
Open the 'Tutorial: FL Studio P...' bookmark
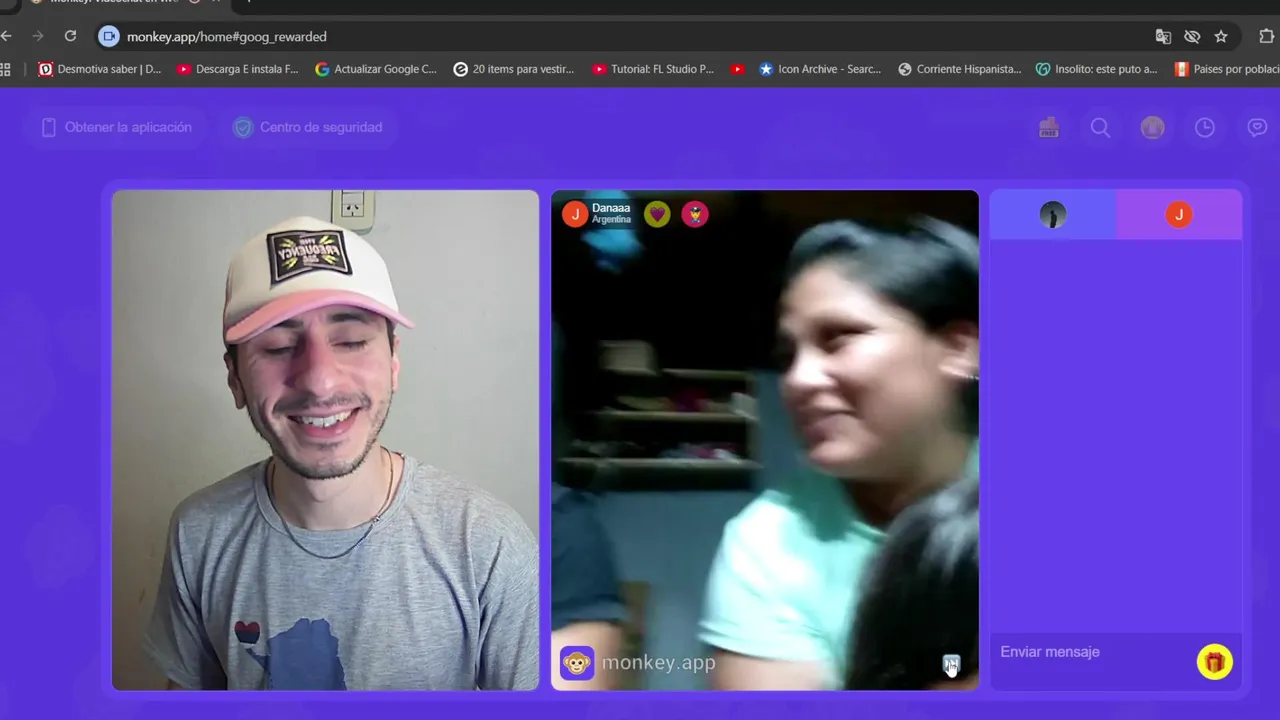(653, 69)
